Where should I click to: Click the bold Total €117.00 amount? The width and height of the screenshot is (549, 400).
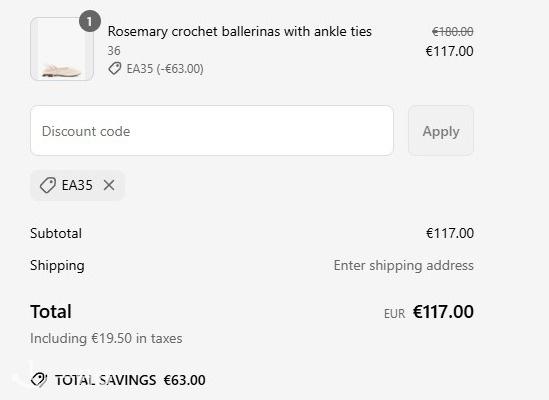(443, 311)
